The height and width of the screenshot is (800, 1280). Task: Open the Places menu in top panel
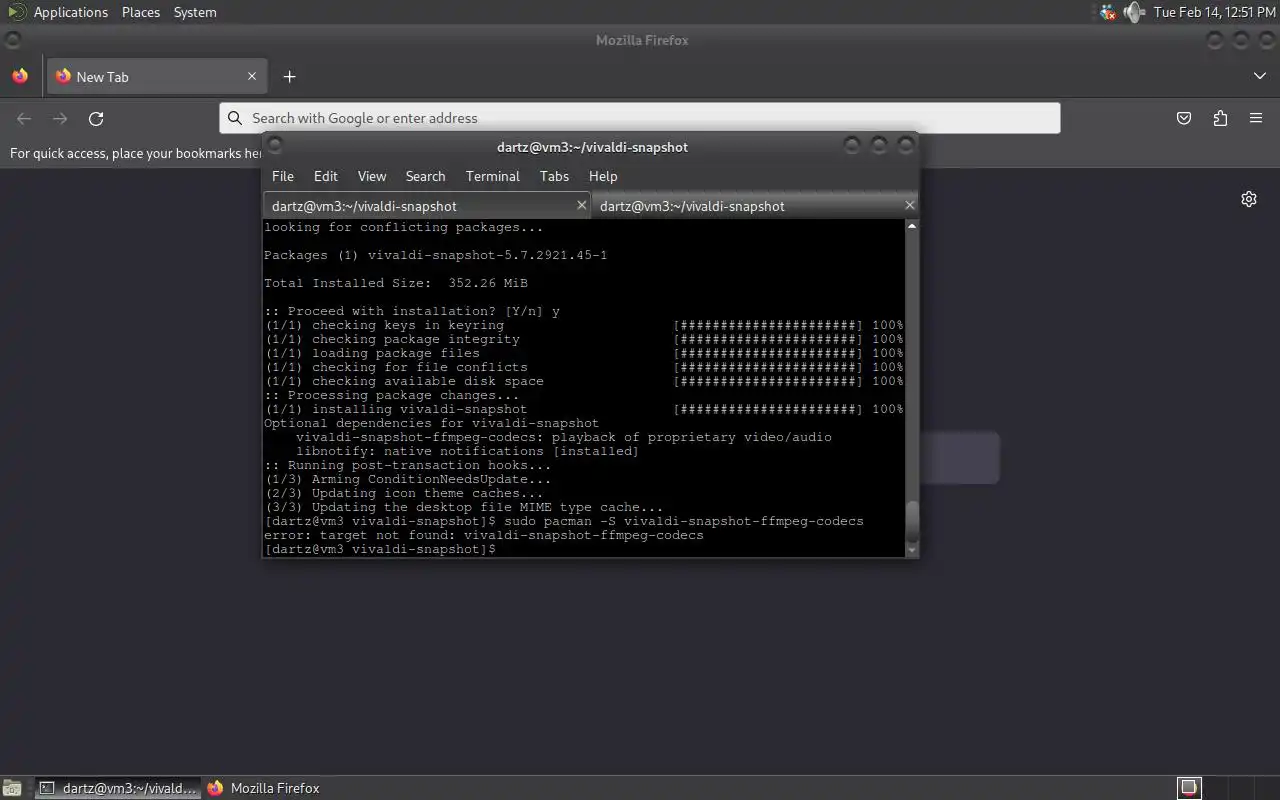pos(141,12)
